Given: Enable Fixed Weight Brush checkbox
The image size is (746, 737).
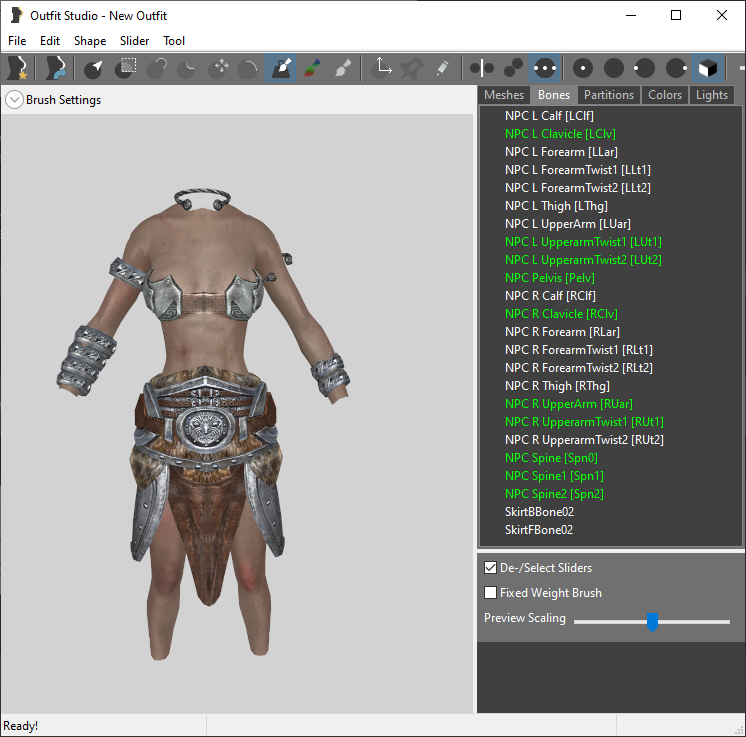Looking at the screenshot, I should pyautogui.click(x=490, y=592).
